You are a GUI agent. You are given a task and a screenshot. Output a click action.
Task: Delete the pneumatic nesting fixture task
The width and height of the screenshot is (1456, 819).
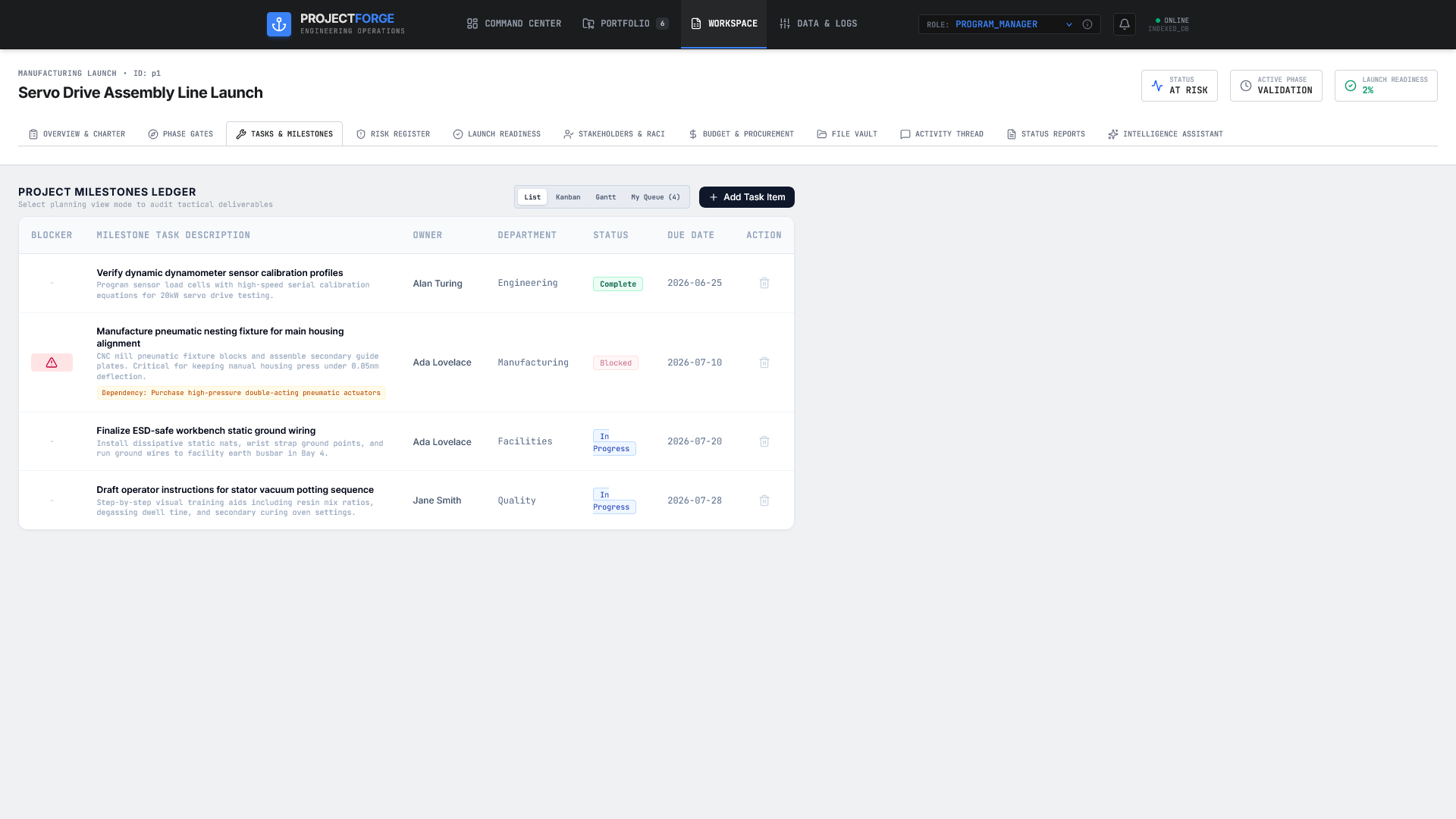click(764, 362)
